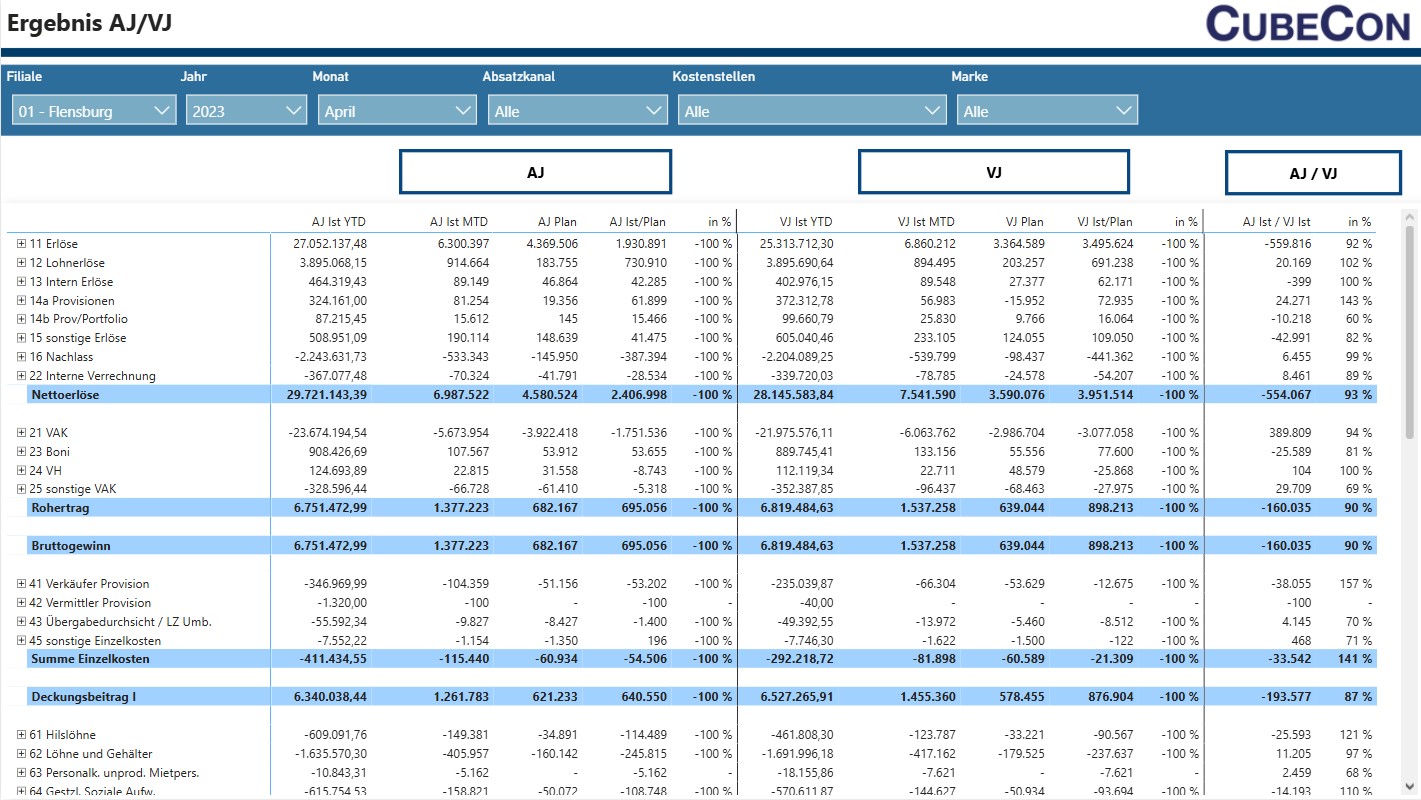This screenshot has width=1421, height=800.
Task: Open the Jahr dropdown set to 2023
Action: click(x=246, y=111)
